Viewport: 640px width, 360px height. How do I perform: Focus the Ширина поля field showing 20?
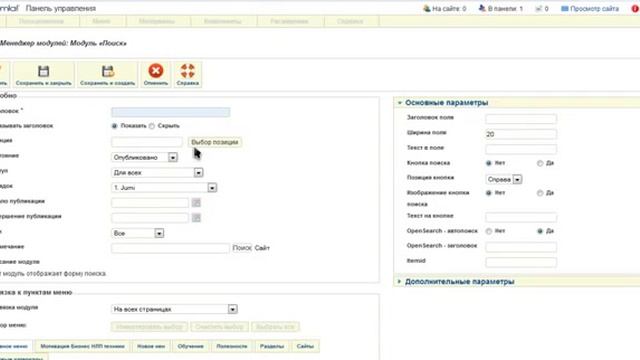point(521,134)
